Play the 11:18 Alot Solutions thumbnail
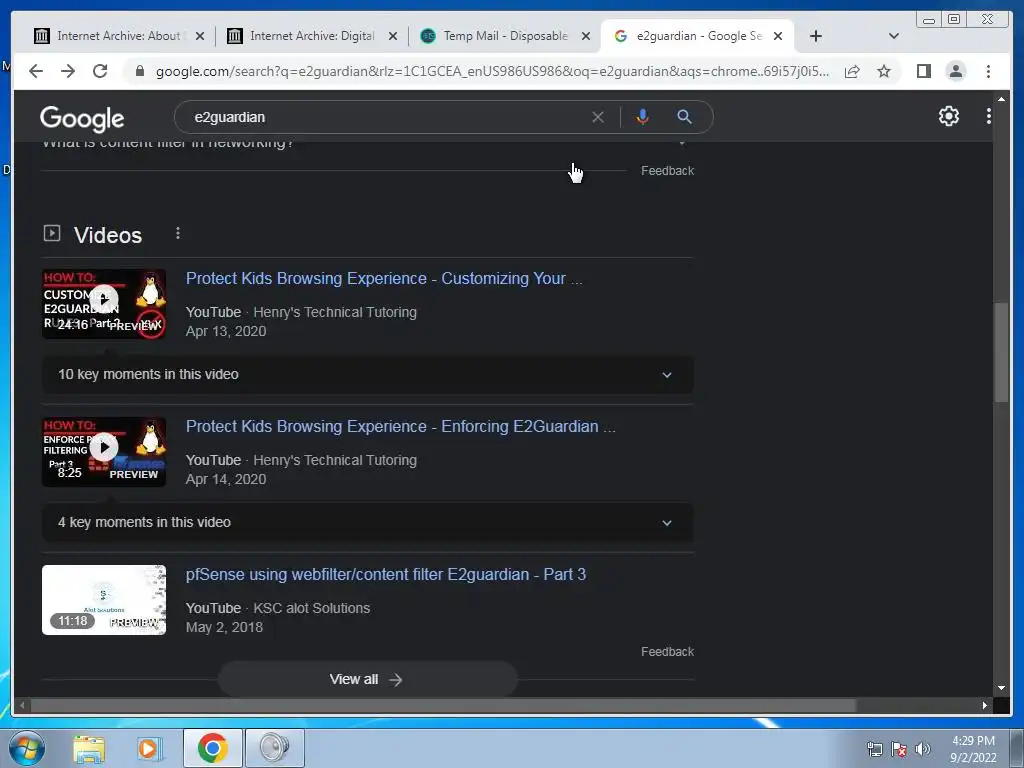This screenshot has height=768, width=1024. 104,600
